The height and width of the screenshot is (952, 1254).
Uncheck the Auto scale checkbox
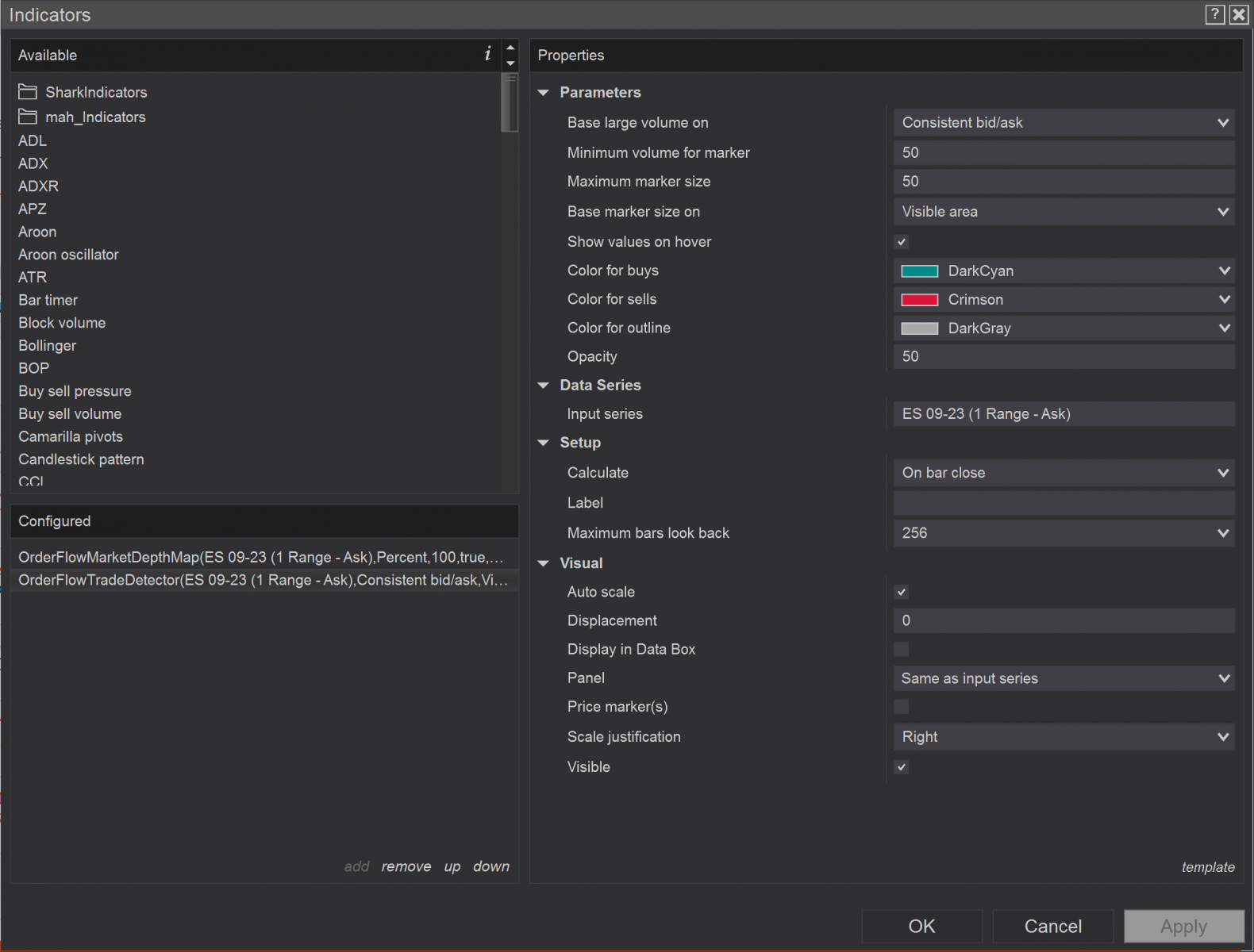click(x=902, y=592)
